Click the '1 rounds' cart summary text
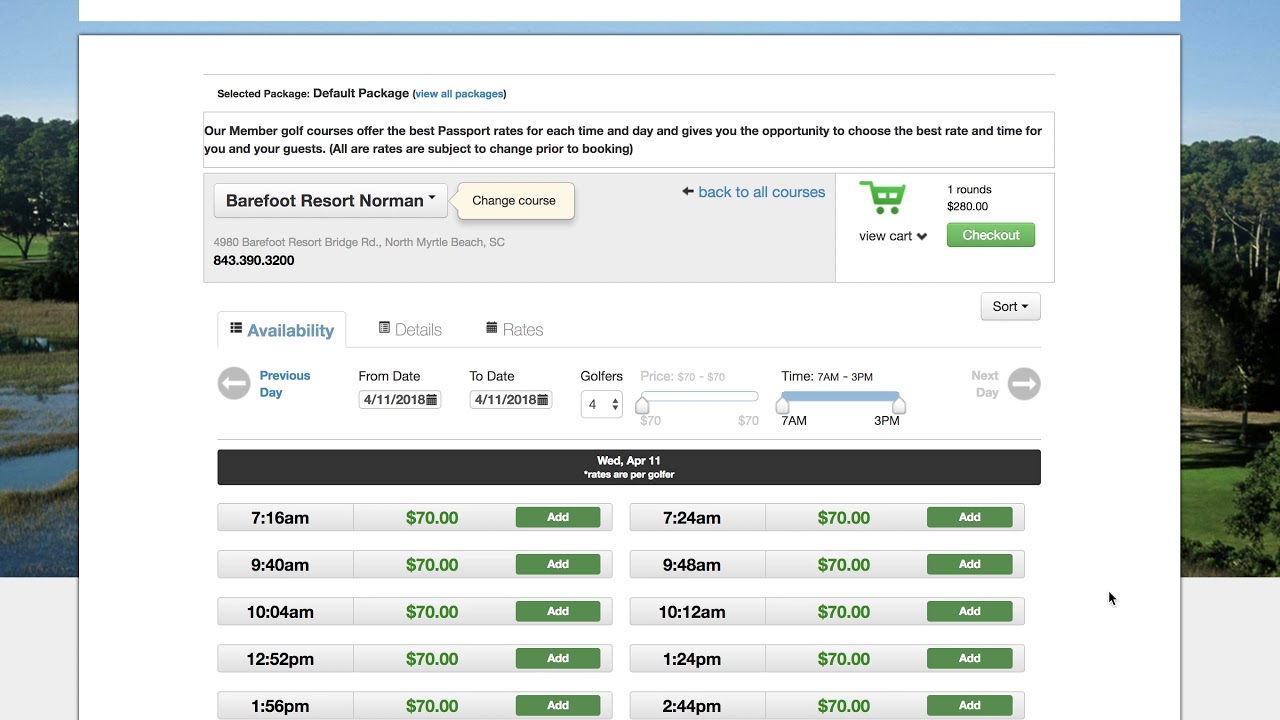The width and height of the screenshot is (1280, 720). pyautogui.click(x=969, y=189)
